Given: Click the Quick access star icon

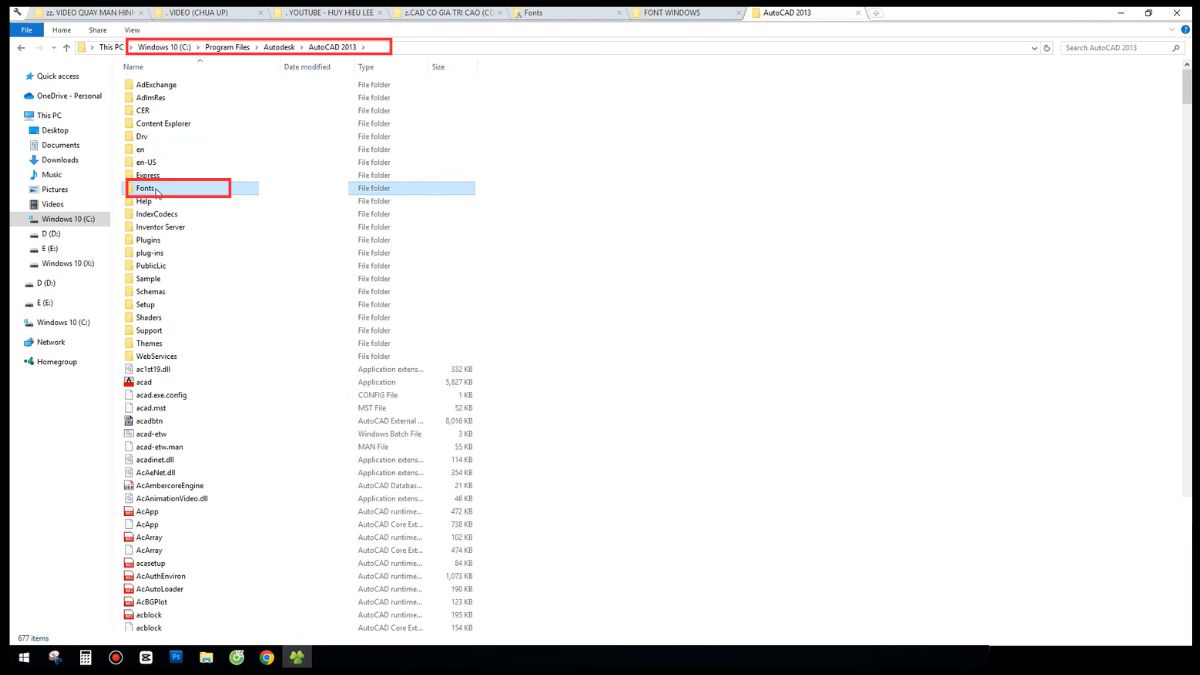Looking at the screenshot, I should tap(29, 76).
